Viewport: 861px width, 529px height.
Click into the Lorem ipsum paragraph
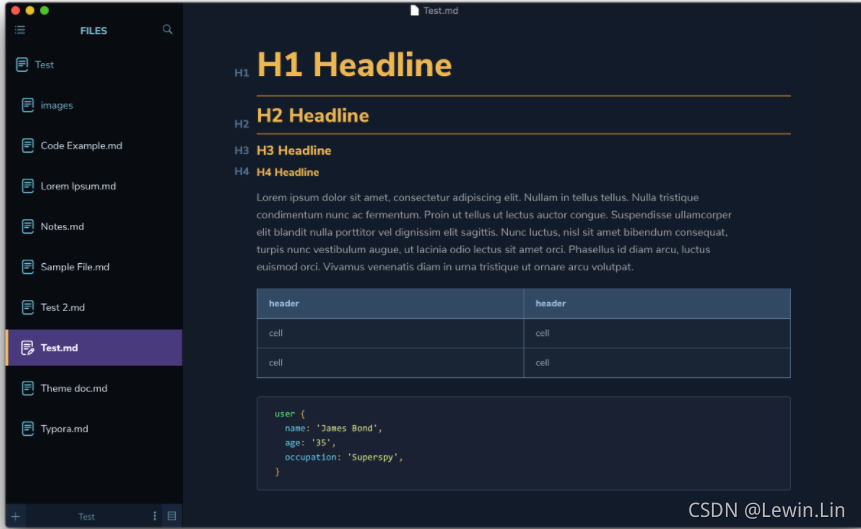[x=494, y=232]
